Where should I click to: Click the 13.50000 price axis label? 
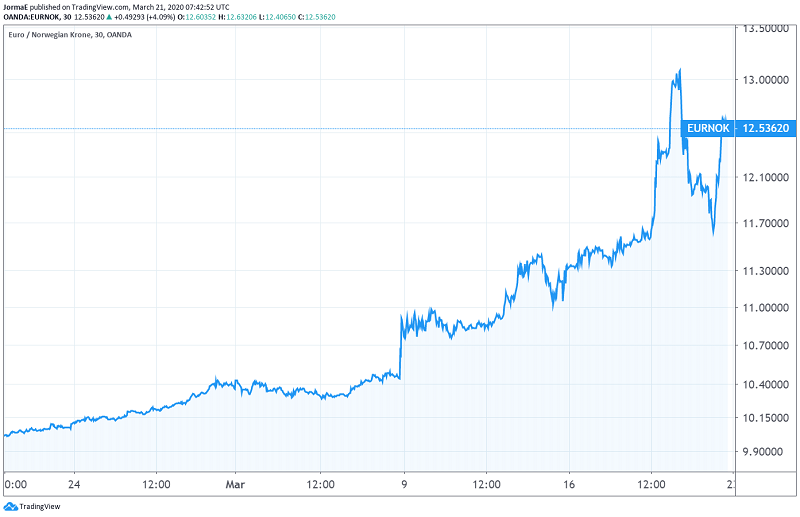(x=762, y=29)
